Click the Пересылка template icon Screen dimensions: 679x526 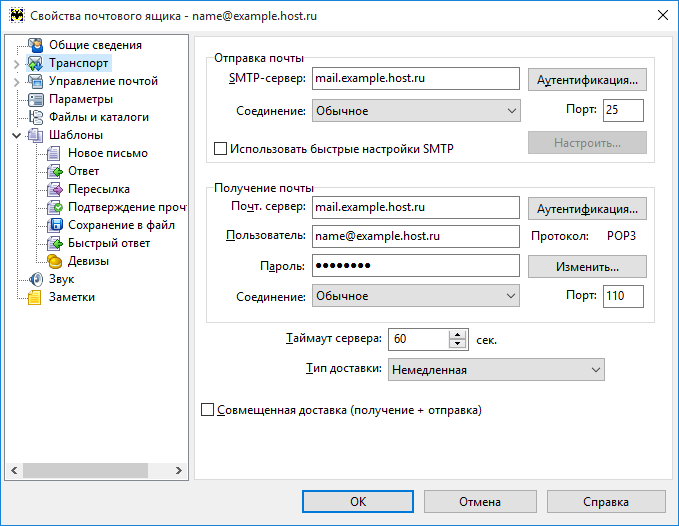coord(55,189)
